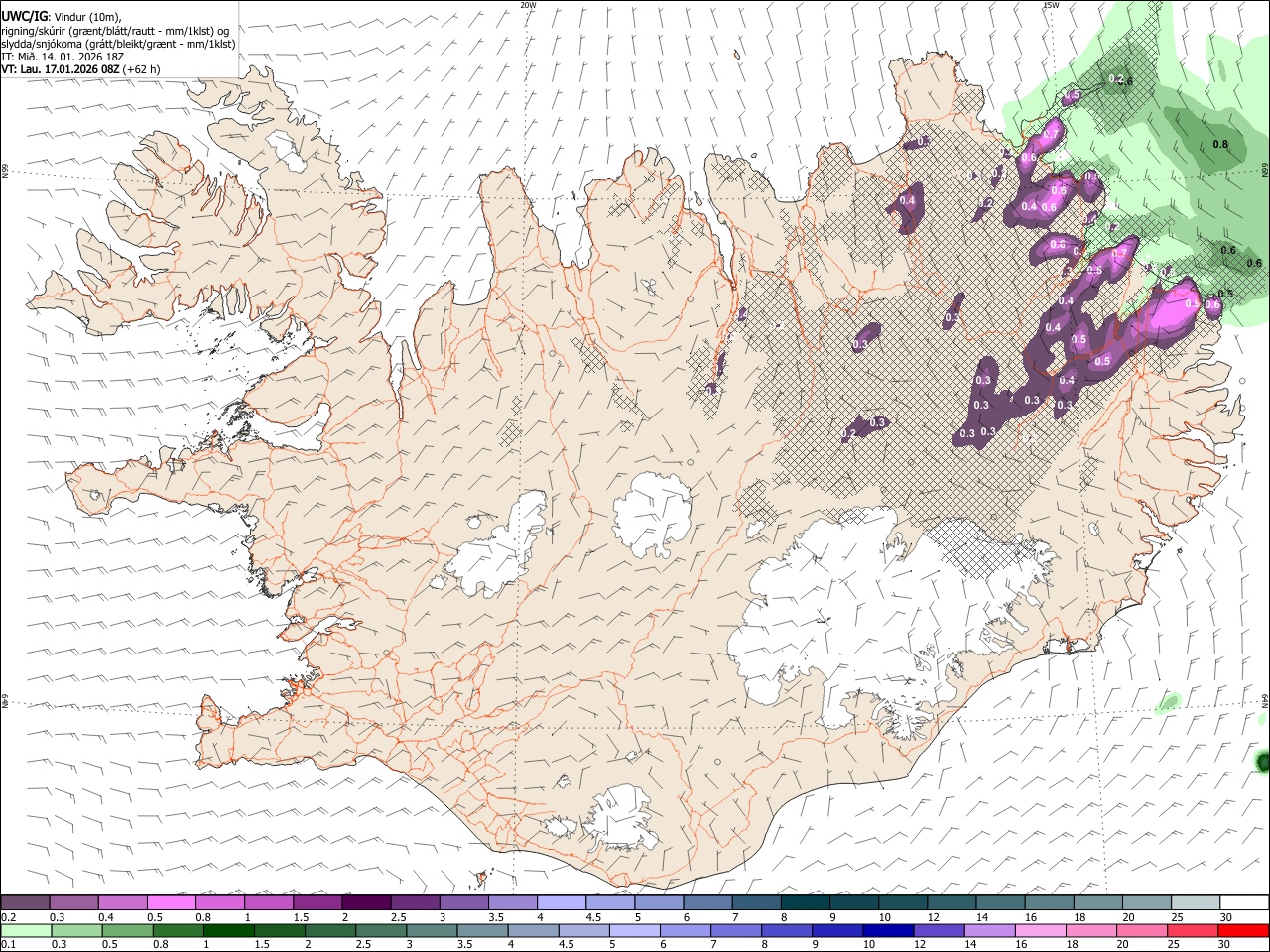This screenshot has height=952, width=1270.
Task: Click the light violet 14–16 swatch in lower legend
Action: pos(987,930)
